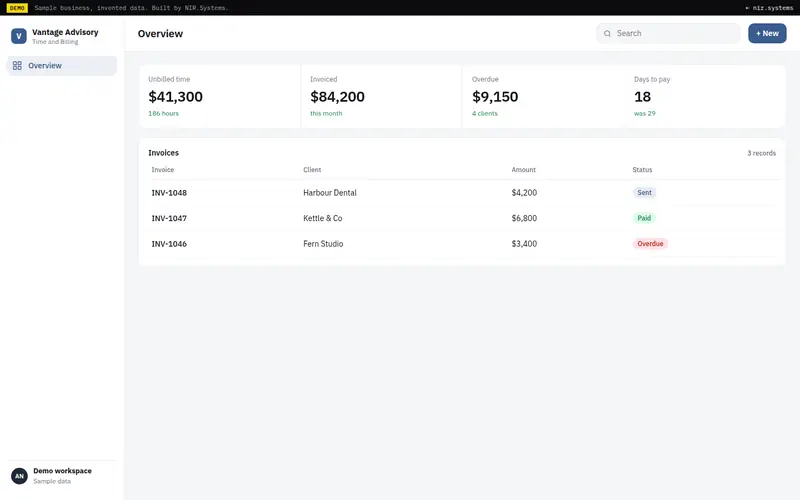Click the Vantage Advisory workspace name

coord(65,32)
